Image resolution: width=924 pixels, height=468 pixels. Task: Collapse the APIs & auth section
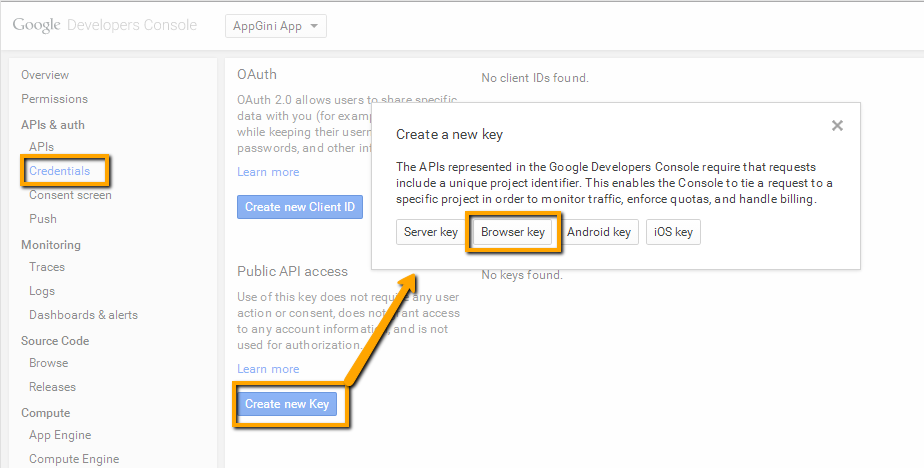(x=53, y=125)
